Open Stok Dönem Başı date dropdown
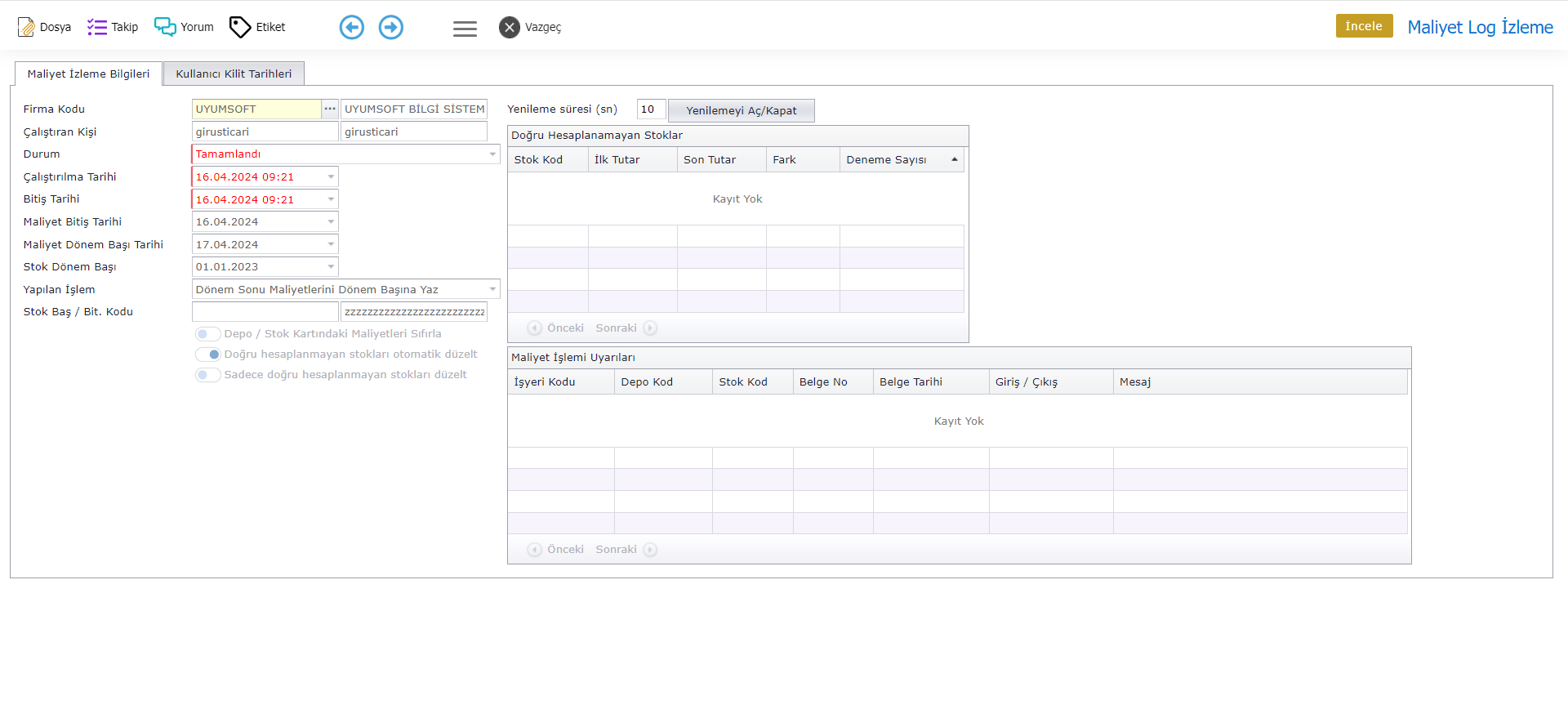Screen dimensions: 1568x727 331,266
